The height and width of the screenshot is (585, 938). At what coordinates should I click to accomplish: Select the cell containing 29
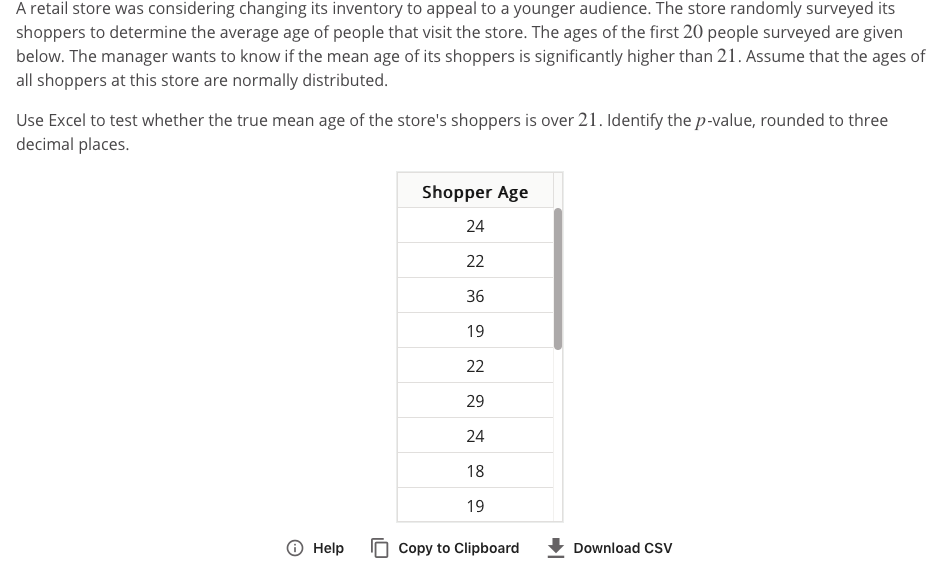pyautogui.click(x=476, y=401)
